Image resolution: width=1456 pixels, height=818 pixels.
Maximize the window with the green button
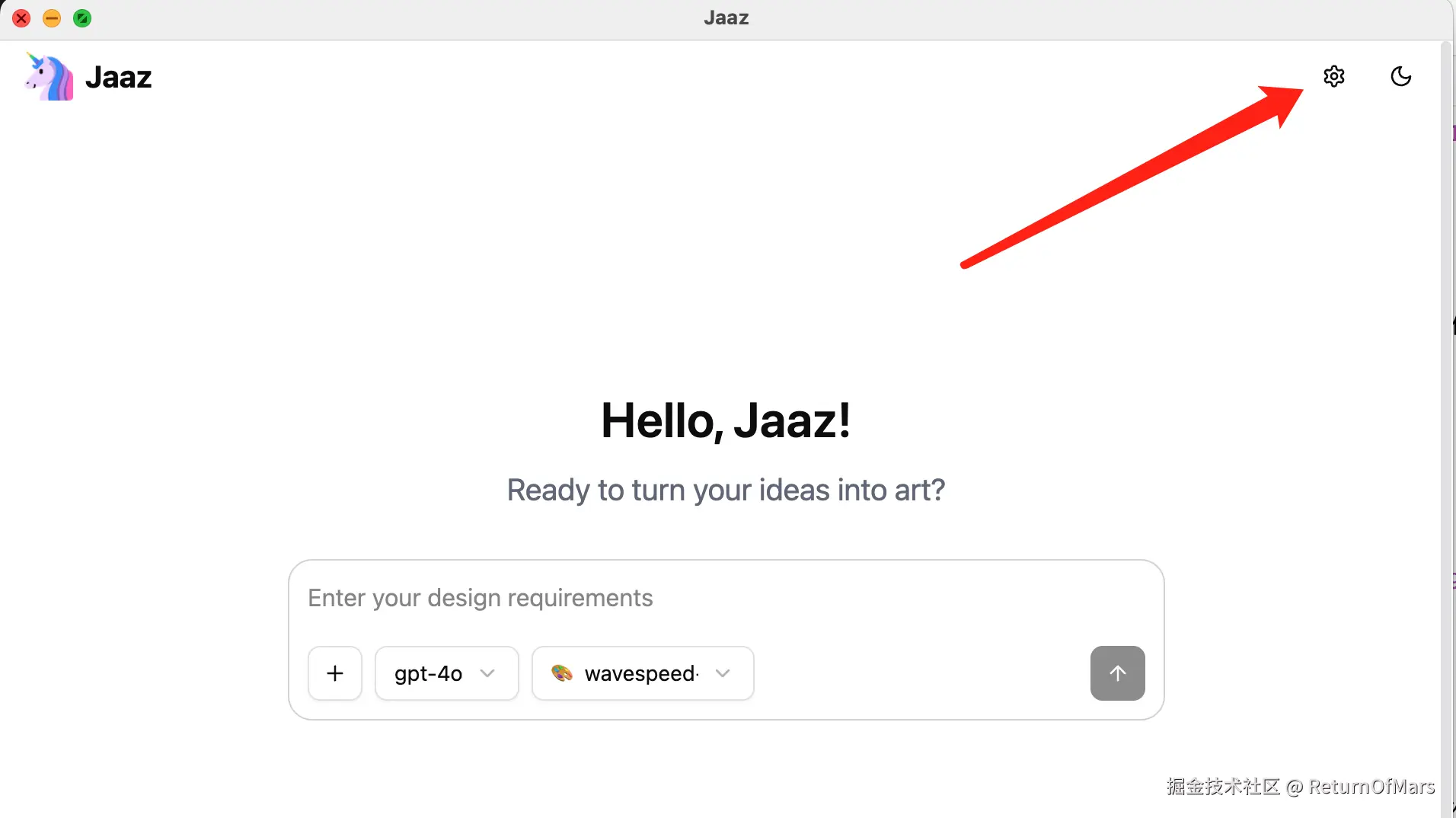tap(82, 18)
